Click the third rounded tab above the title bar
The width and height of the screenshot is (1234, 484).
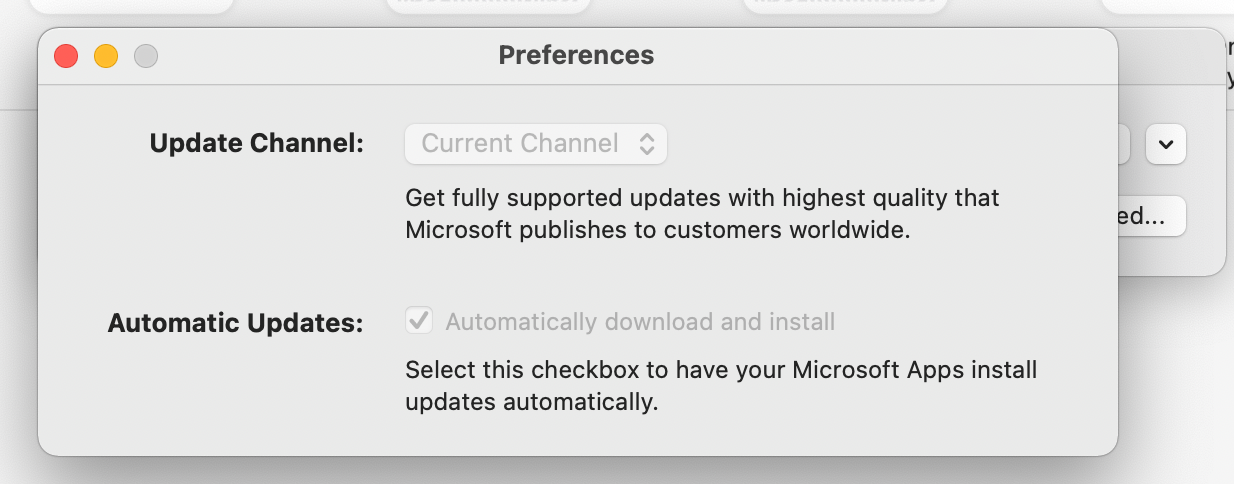pos(847,6)
